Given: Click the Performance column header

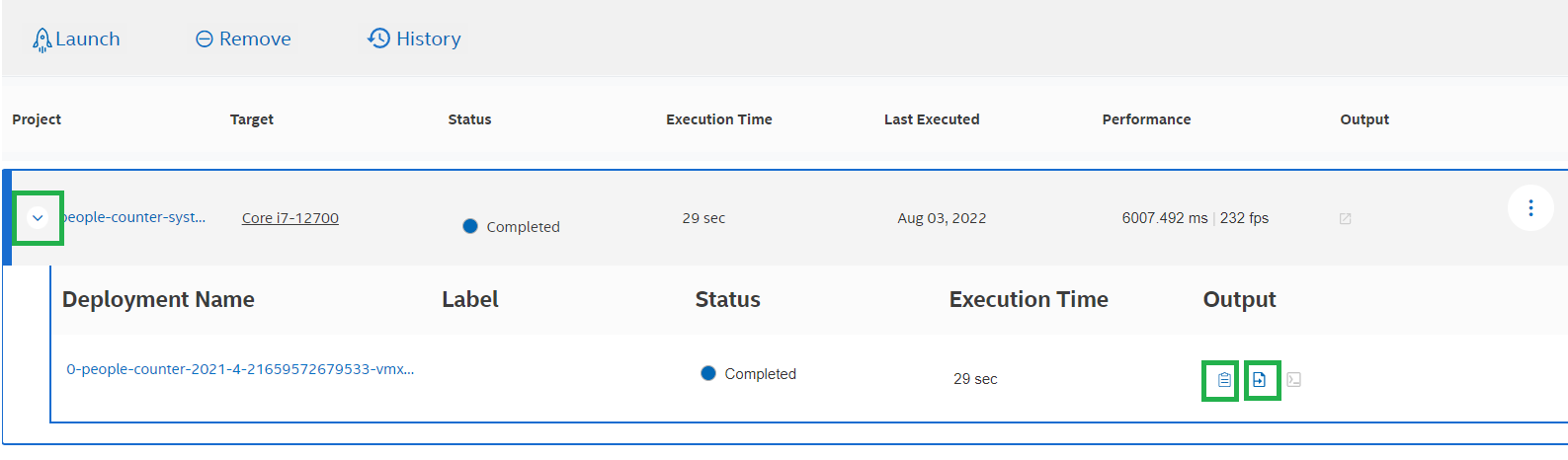Looking at the screenshot, I should 1146,119.
